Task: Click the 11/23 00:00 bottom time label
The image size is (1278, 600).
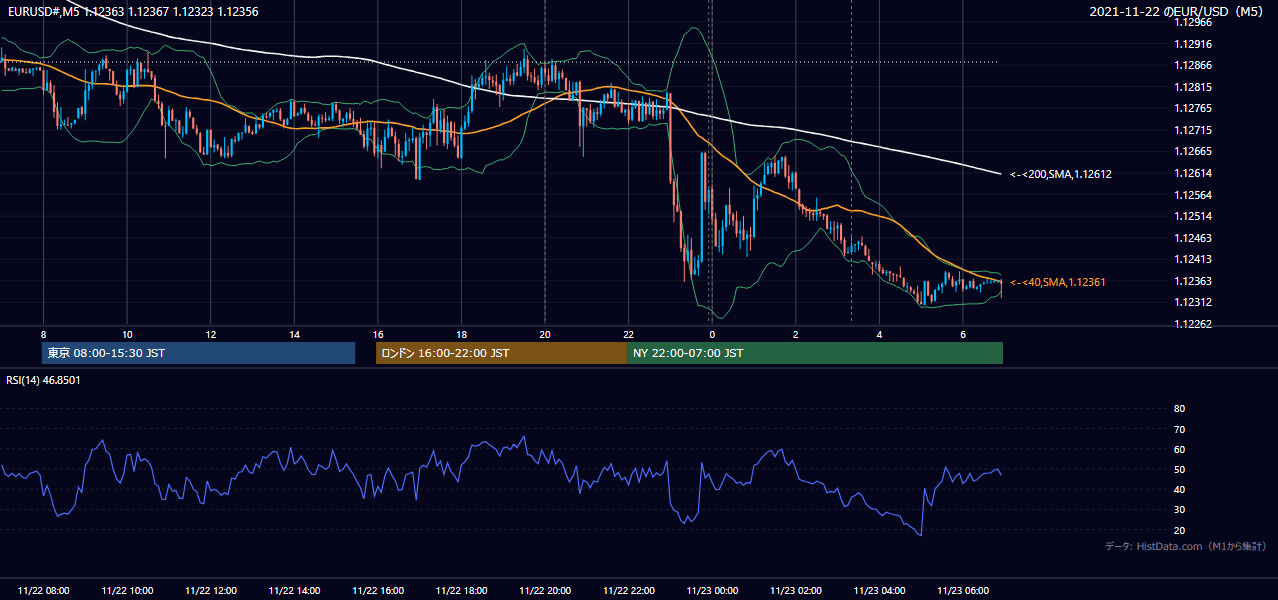Action: [x=712, y=591]
